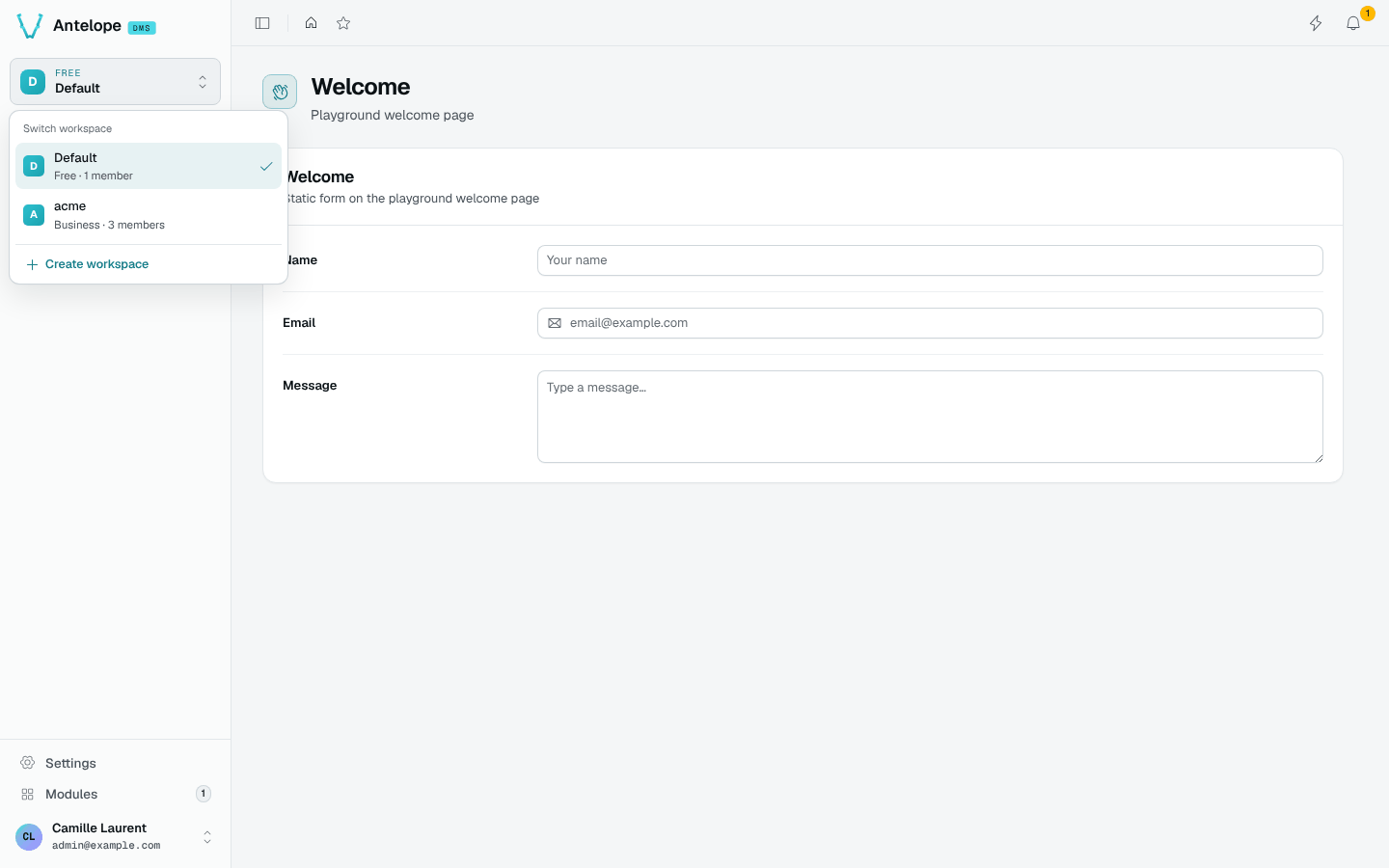Click the admin@example.com text
This screenshot has height=868, width=1389.
[106, 846]
